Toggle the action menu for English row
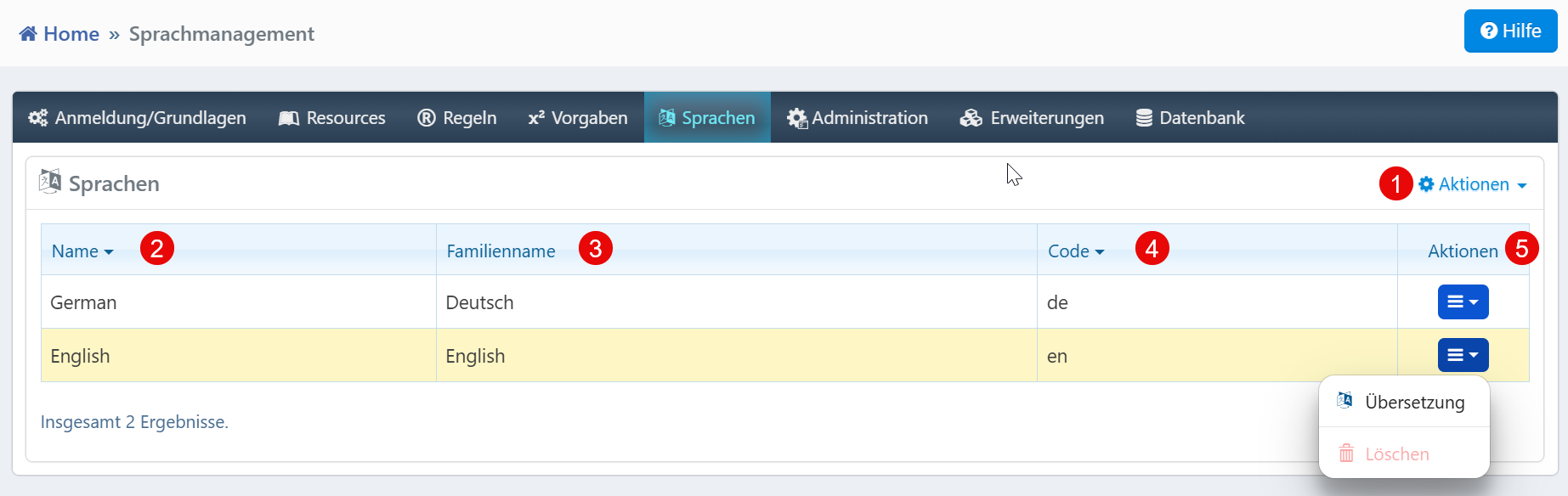The image size is (1568, 496). [x=1463, y=355]
